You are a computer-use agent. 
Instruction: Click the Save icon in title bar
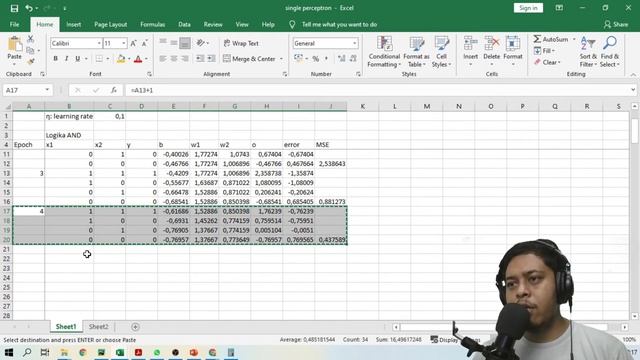tap(14, 8)
